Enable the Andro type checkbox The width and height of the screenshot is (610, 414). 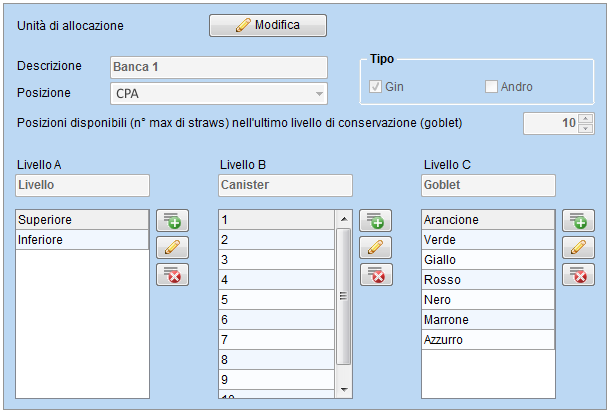pyautogui.click(x=491, y=86)
